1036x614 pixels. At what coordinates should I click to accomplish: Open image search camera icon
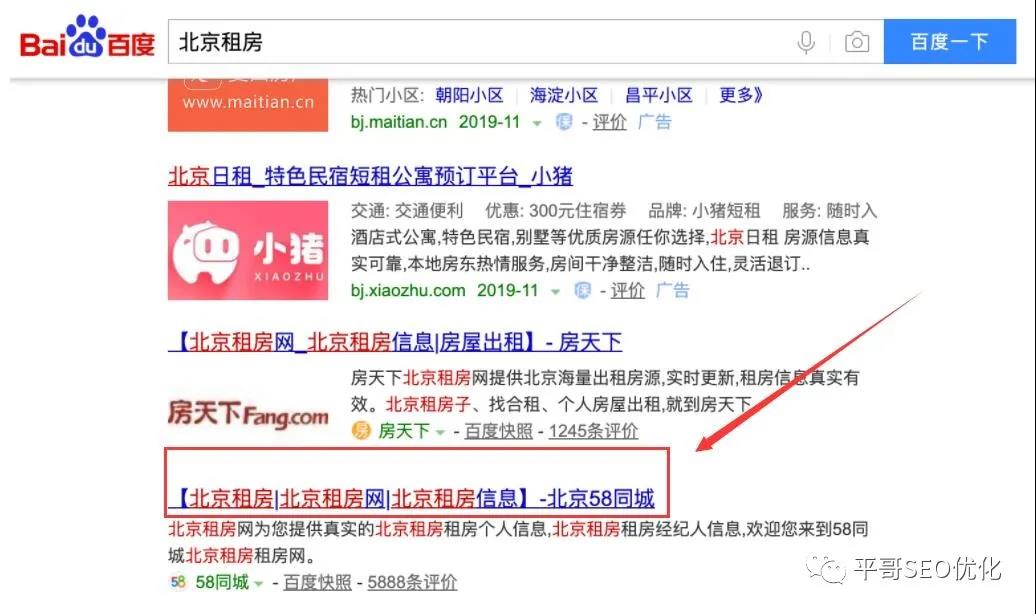(856, 42)
